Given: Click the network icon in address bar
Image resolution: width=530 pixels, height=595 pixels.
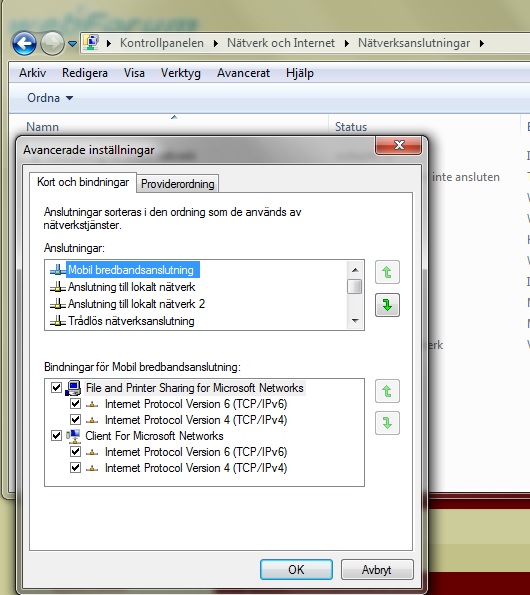Looking at the screenshot, I should point(91,43).
